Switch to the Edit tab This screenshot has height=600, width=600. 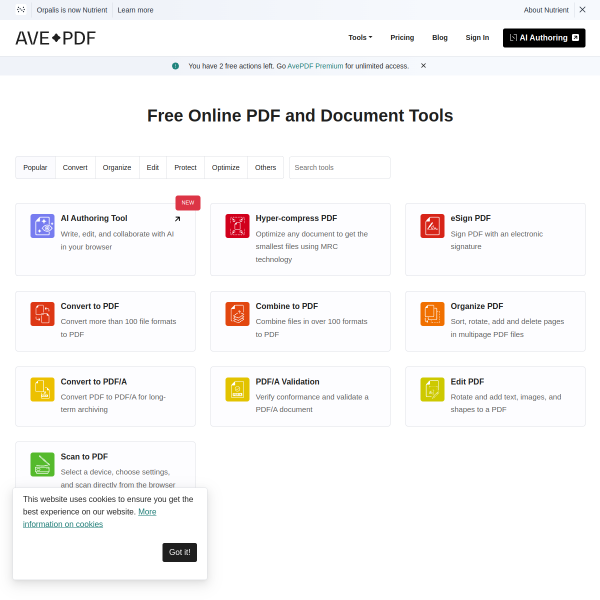coord(153,167)
